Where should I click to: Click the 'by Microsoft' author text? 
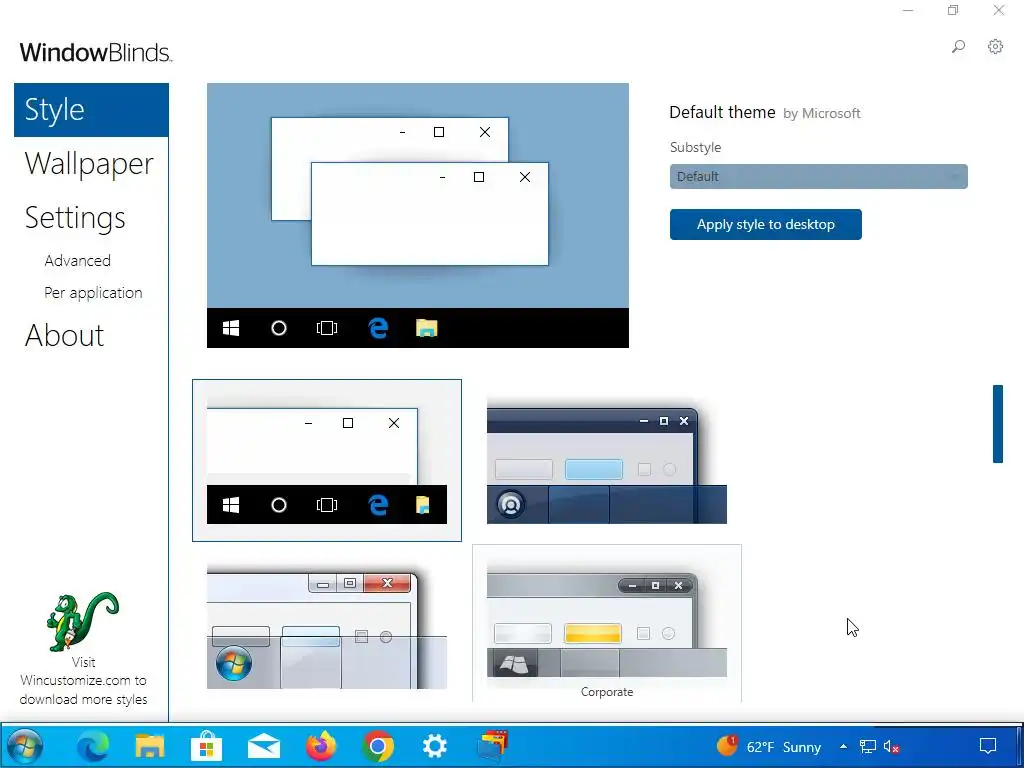coord(822,114)
